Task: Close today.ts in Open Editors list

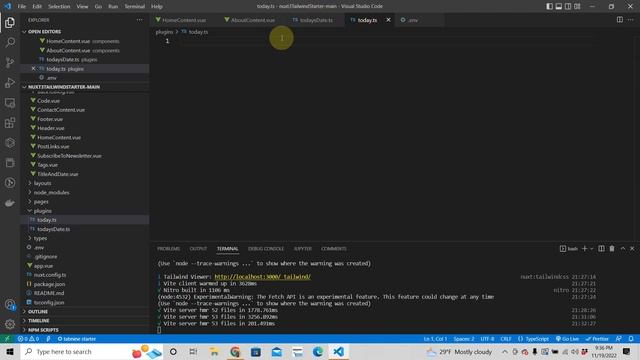Action: pyautogui.click(x=33, y=69)
